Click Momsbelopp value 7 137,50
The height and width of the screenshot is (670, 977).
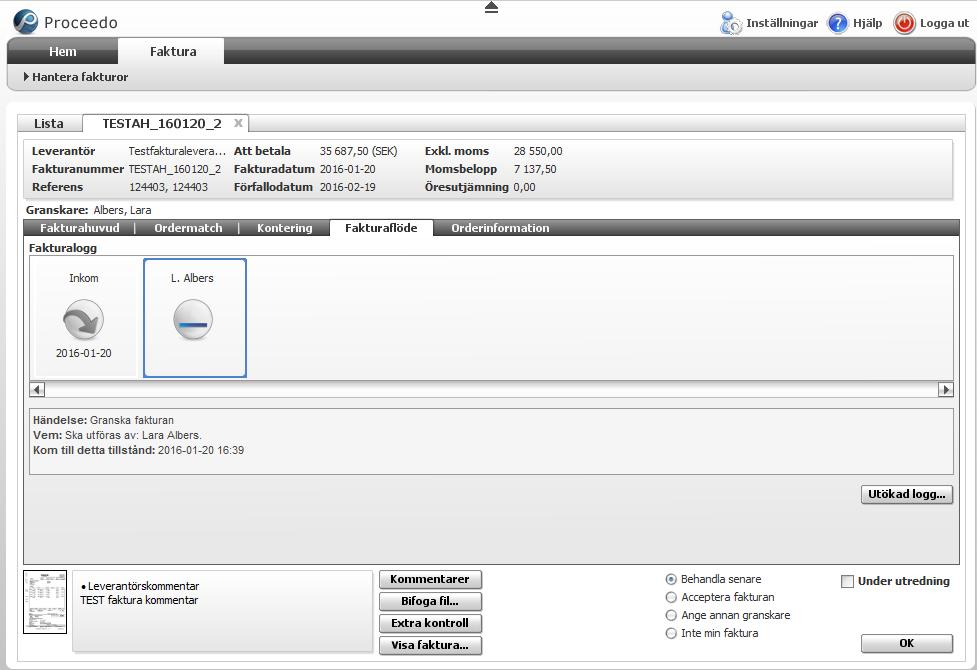(x=535, y=169)
